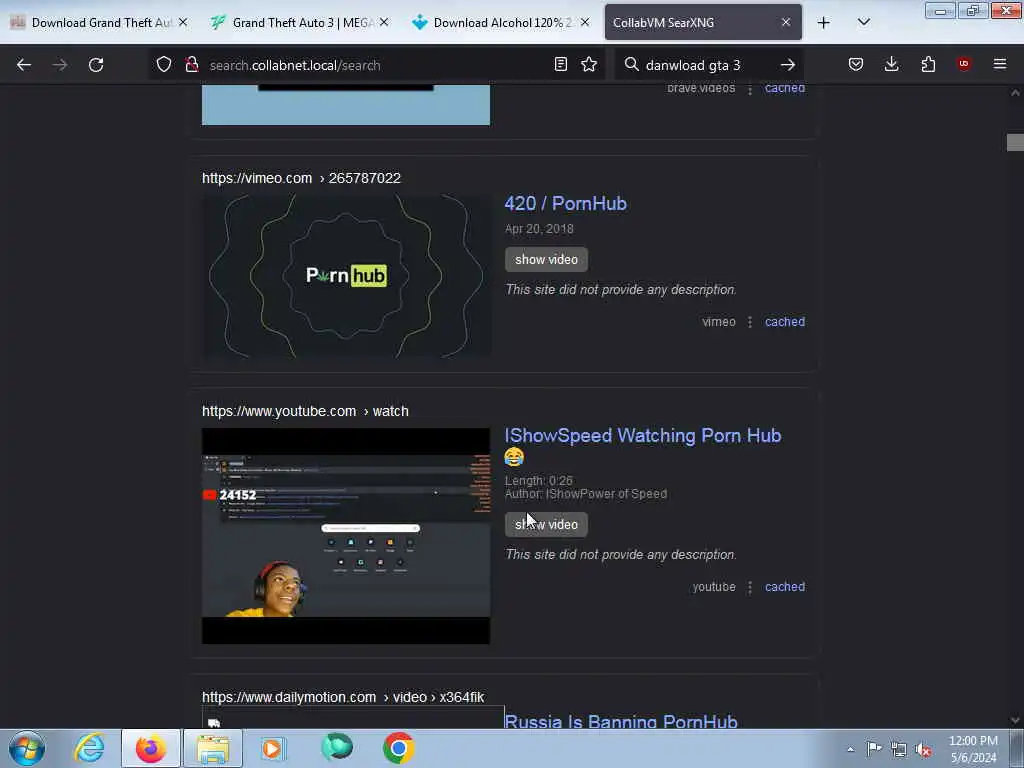Launch Windows Media Player from the taskbar
Image resolution: width=1024 pixels, height=768 pixels.
tap(274, 748)
